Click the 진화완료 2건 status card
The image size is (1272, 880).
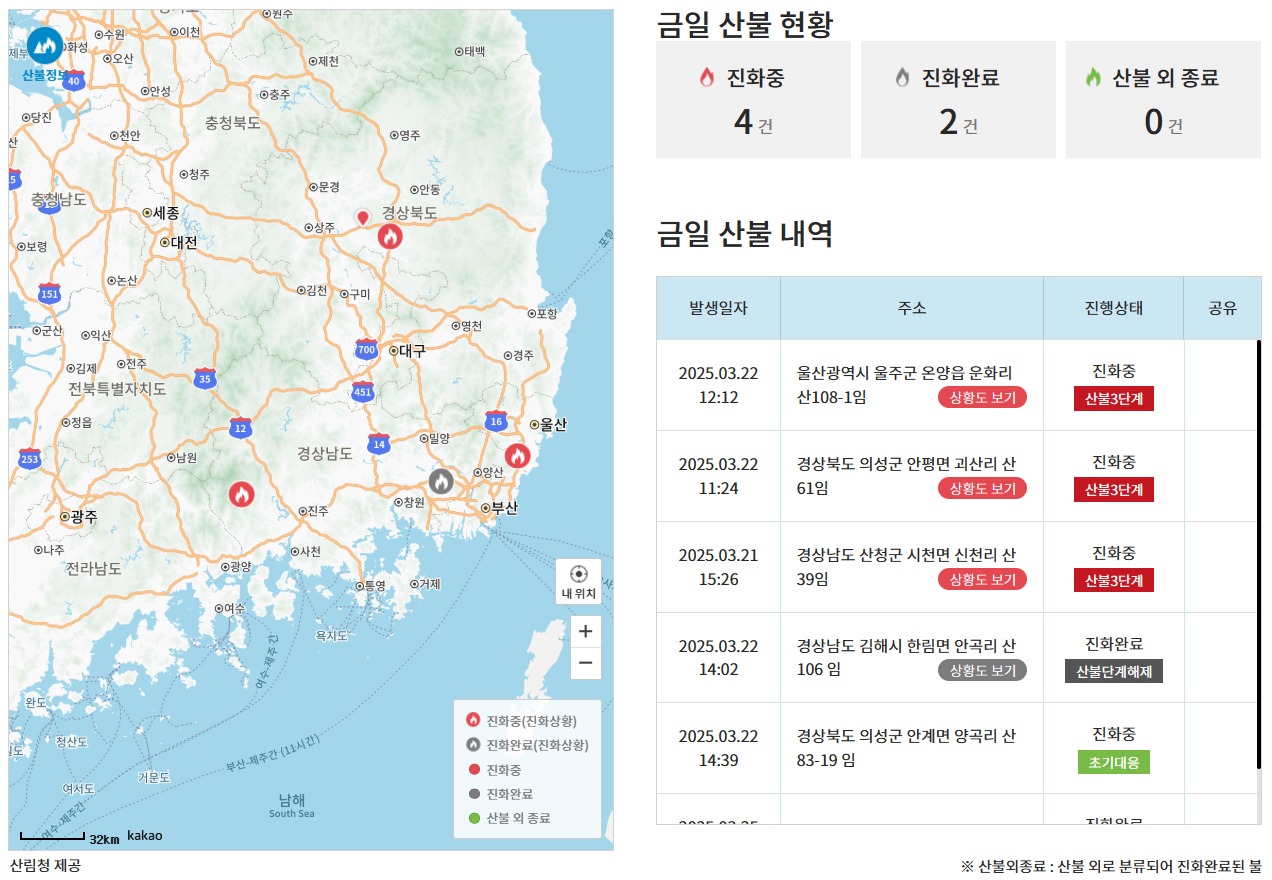coord(958,99)
